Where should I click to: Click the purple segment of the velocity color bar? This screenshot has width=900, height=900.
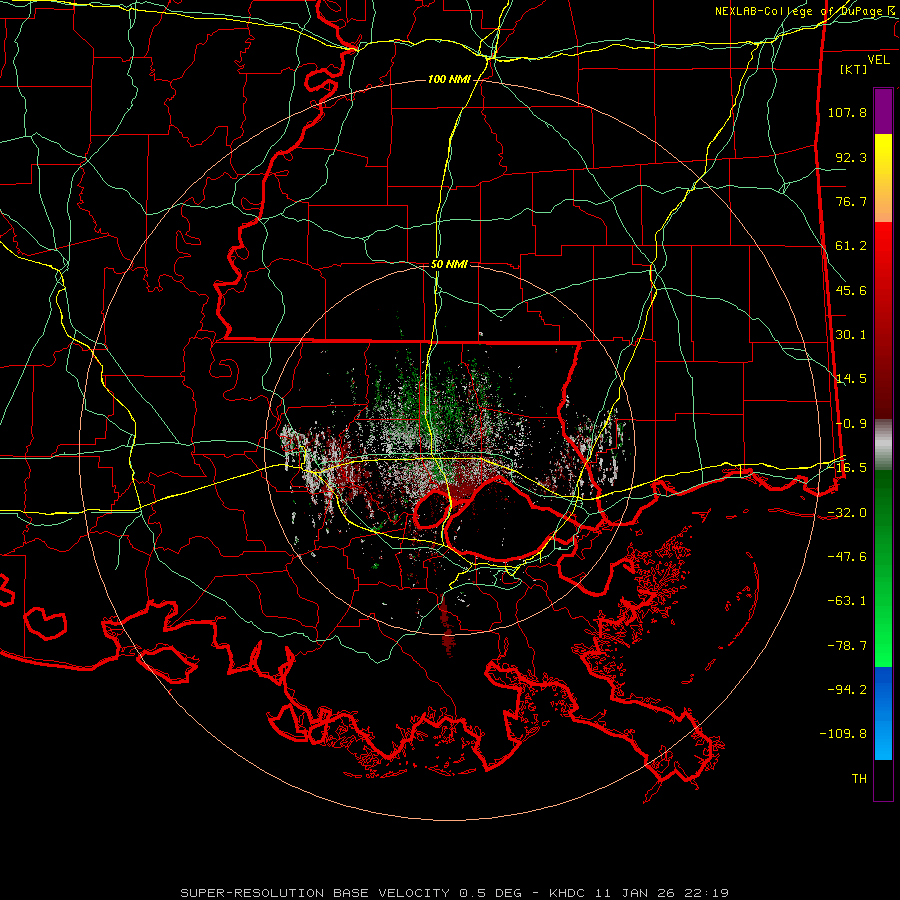pyautogui.click(x=883, y=111)
